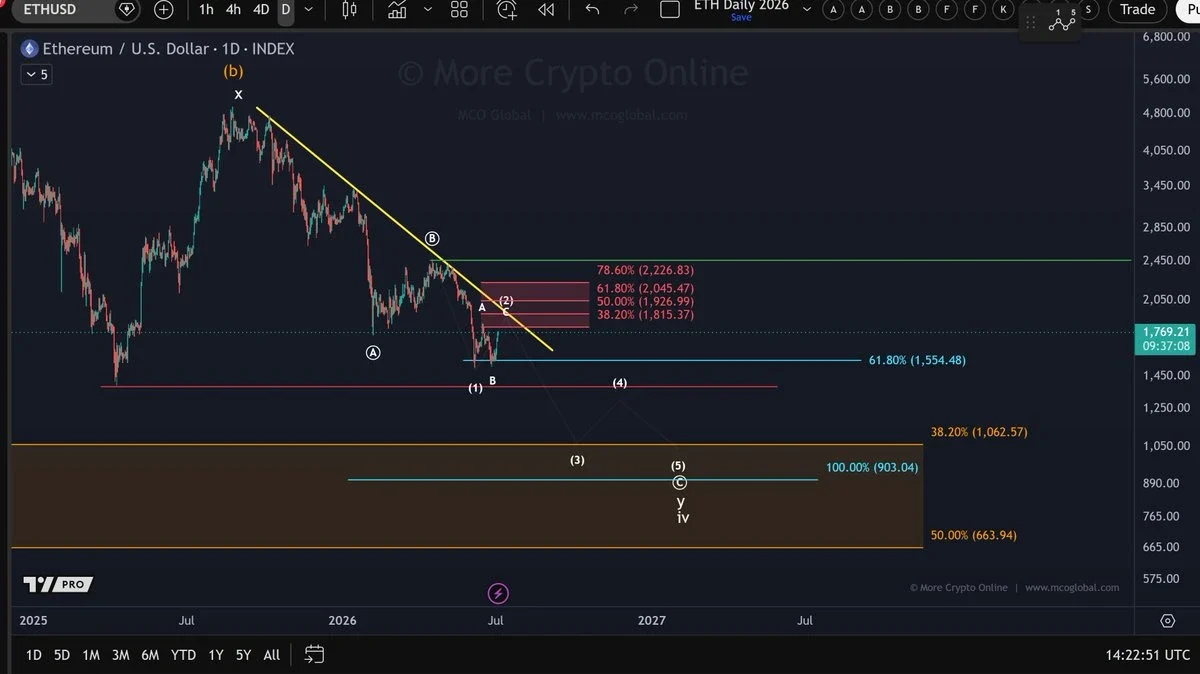Save the layout via Save link
Viewport: 1200px width, 674px height.
(741, 18)
